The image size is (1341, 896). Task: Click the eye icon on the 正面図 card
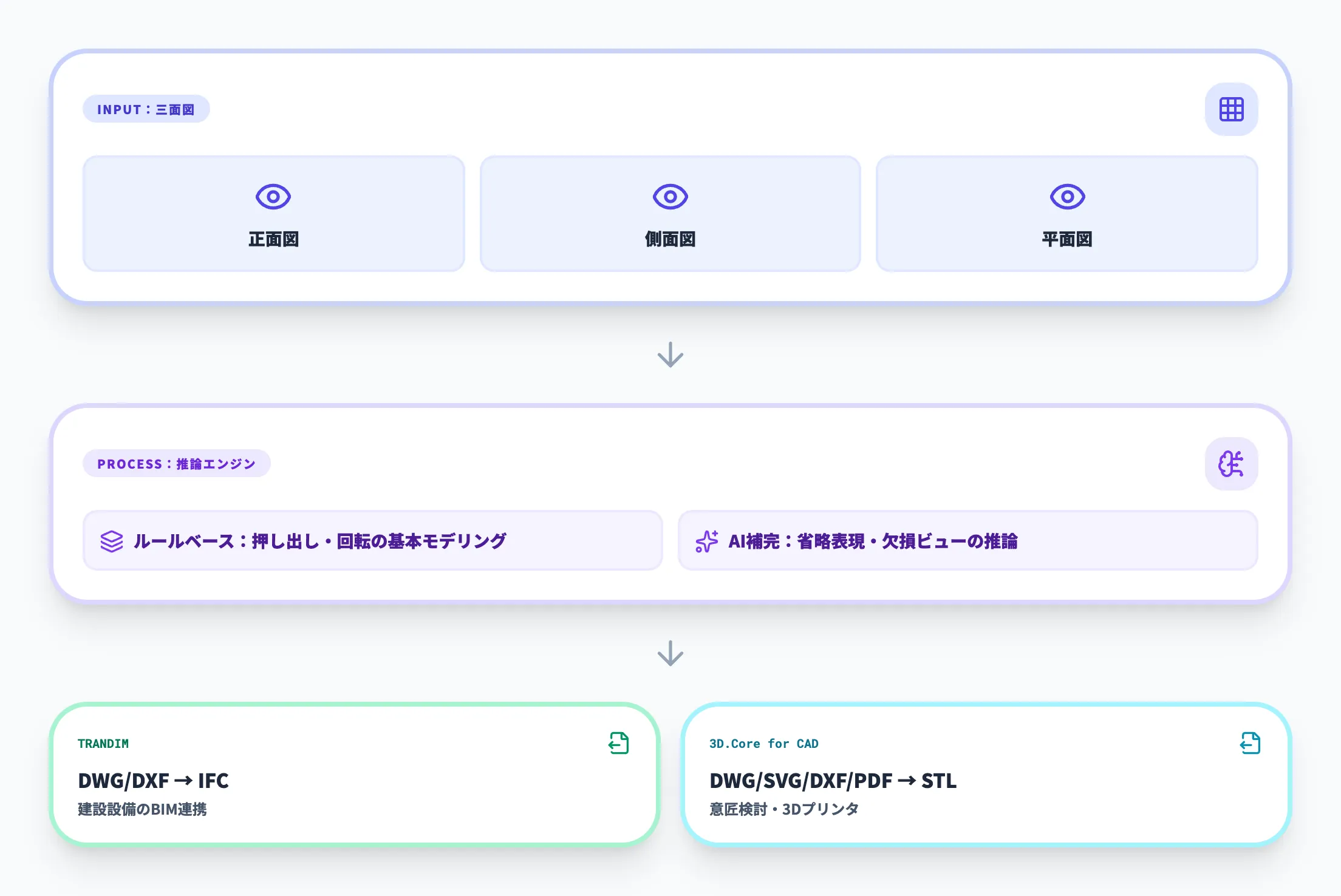(273, 197)
